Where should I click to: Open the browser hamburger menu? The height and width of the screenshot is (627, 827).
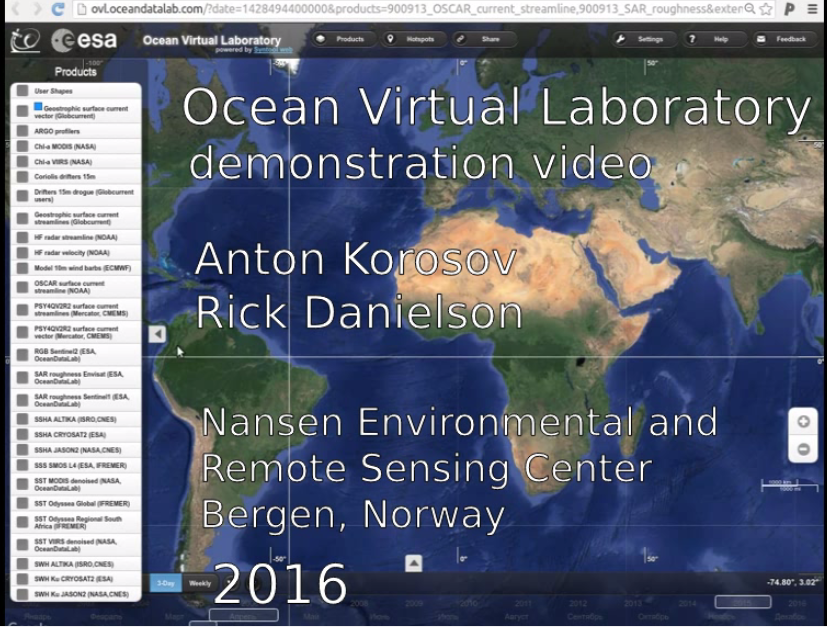click(812, 9)
